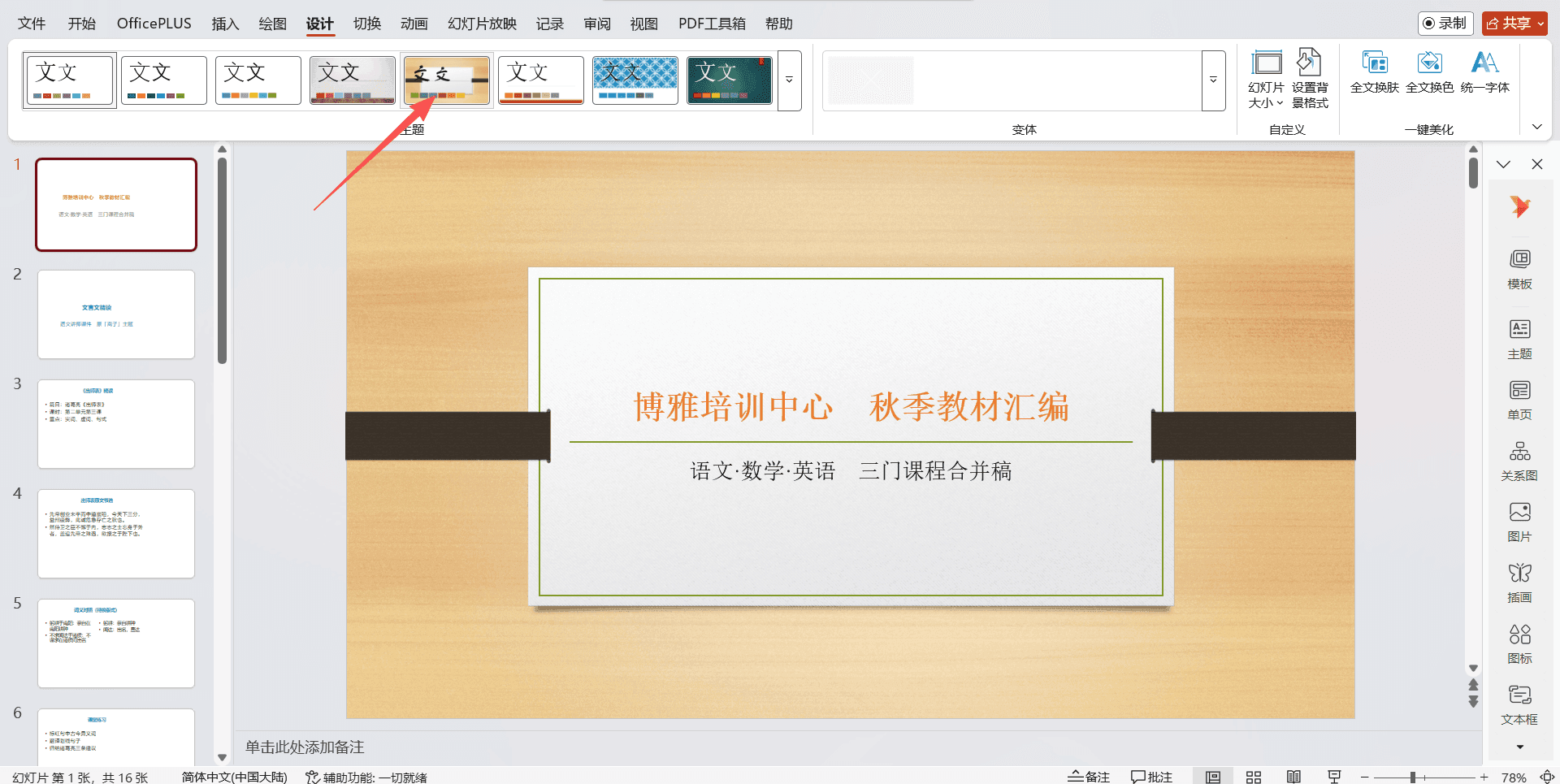Screen dimensions: 1560x784
Task: Switch to slide sorter view
Action: (x=1254, y=777)
